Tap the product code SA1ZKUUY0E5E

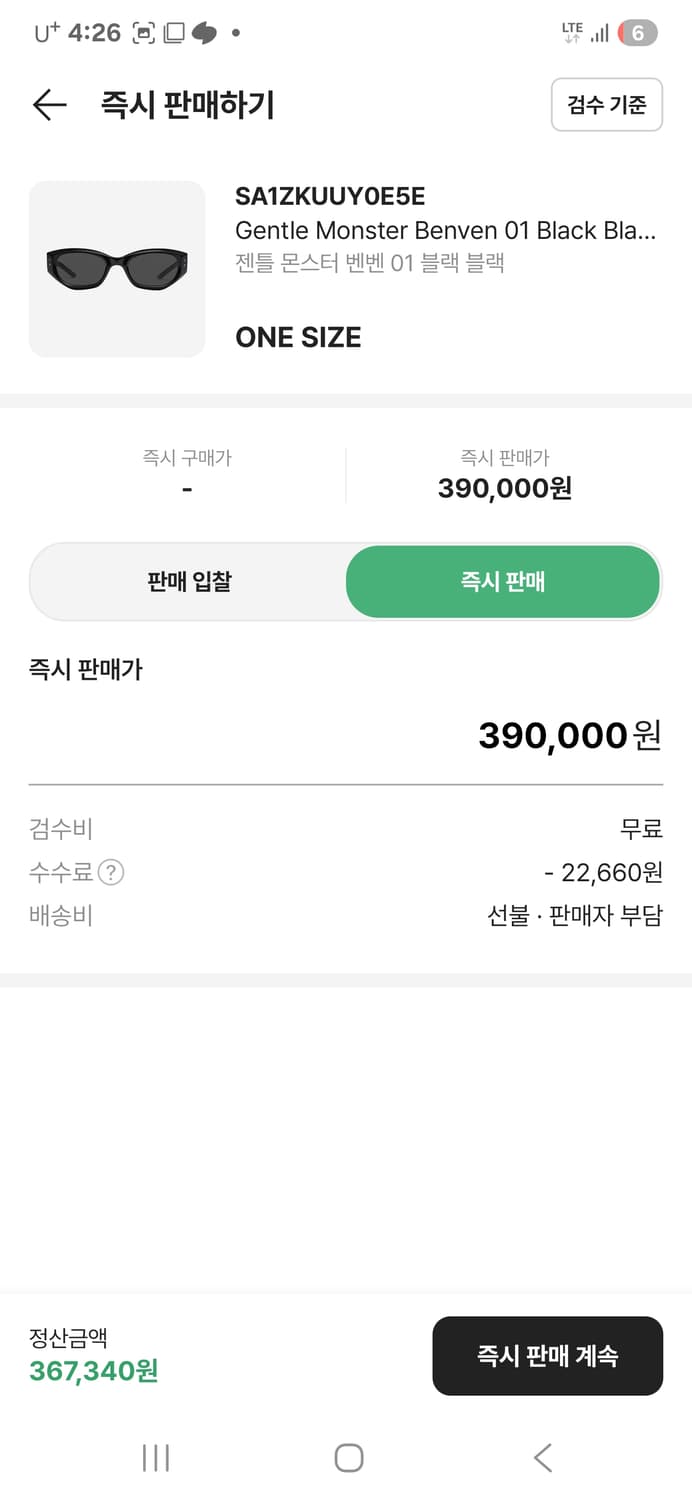(330, 197)
